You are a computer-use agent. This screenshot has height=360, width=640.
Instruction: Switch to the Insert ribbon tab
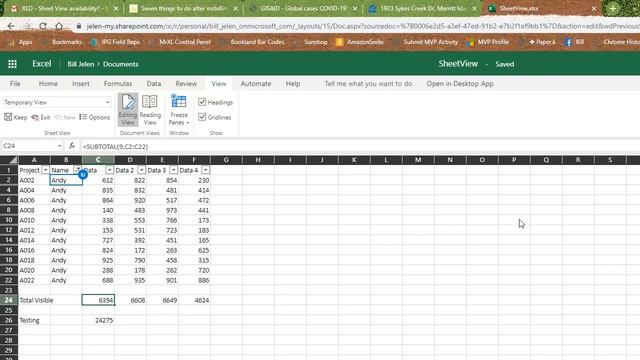(80, 84)
